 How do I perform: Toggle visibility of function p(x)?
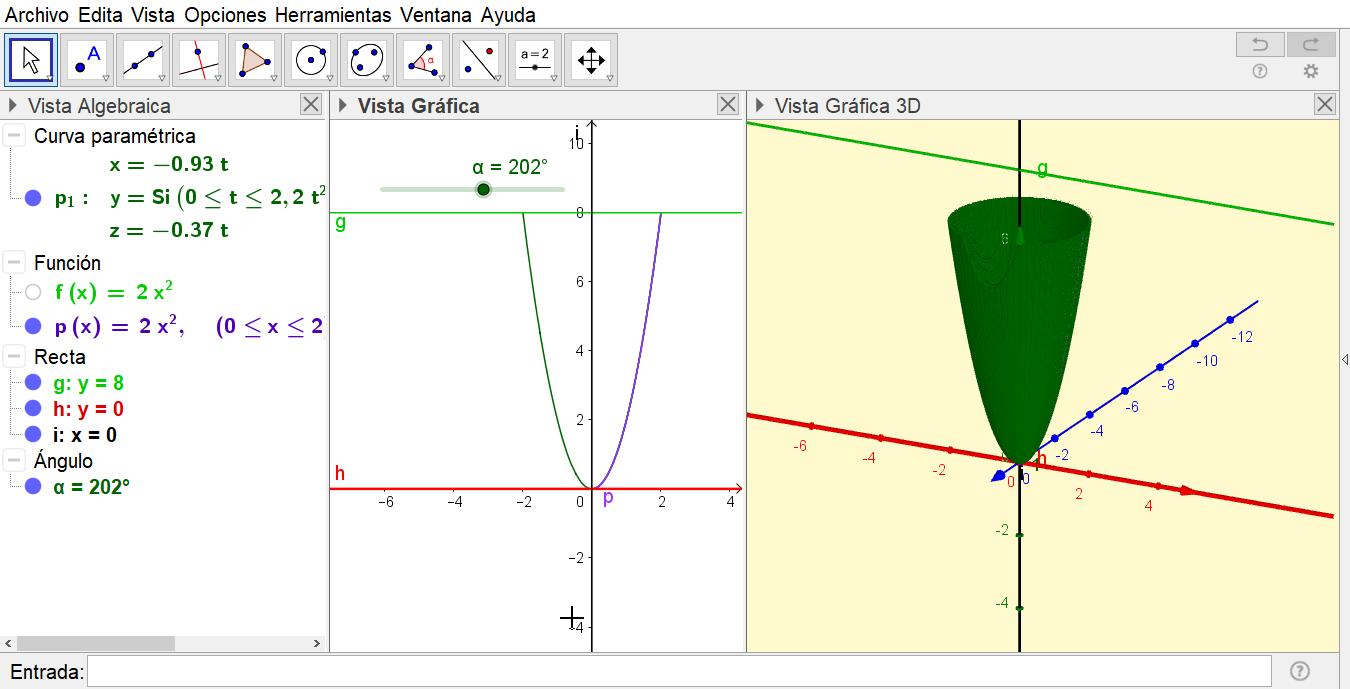[x=33, y=326]
